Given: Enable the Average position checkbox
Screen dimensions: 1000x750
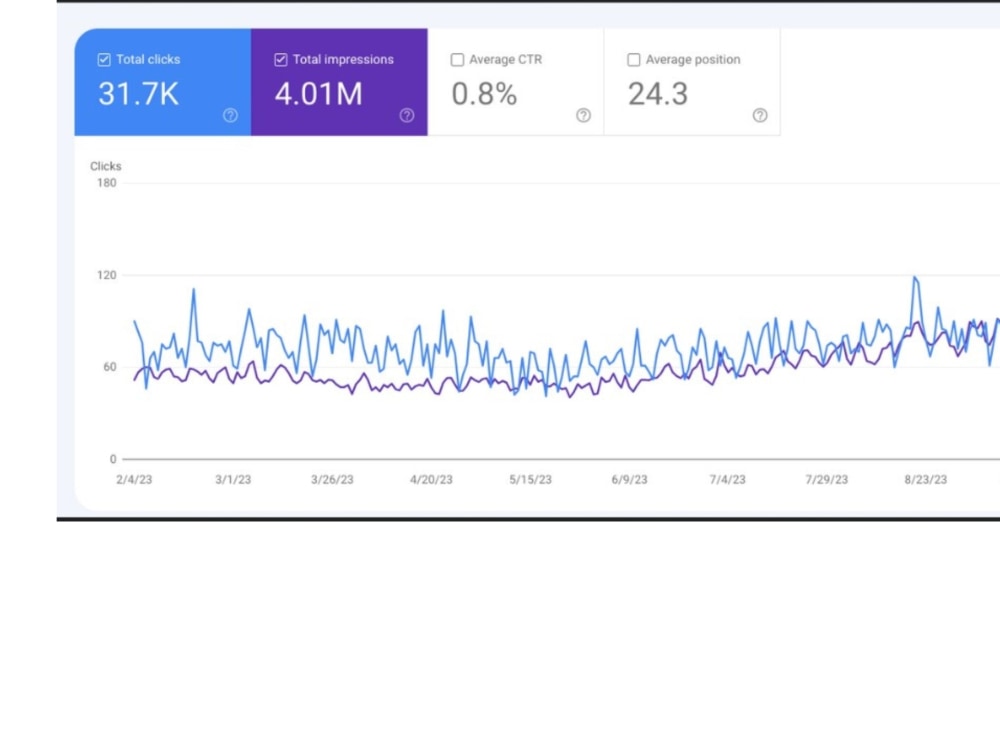Looking at the screenshot, I should tap(634, 60).
